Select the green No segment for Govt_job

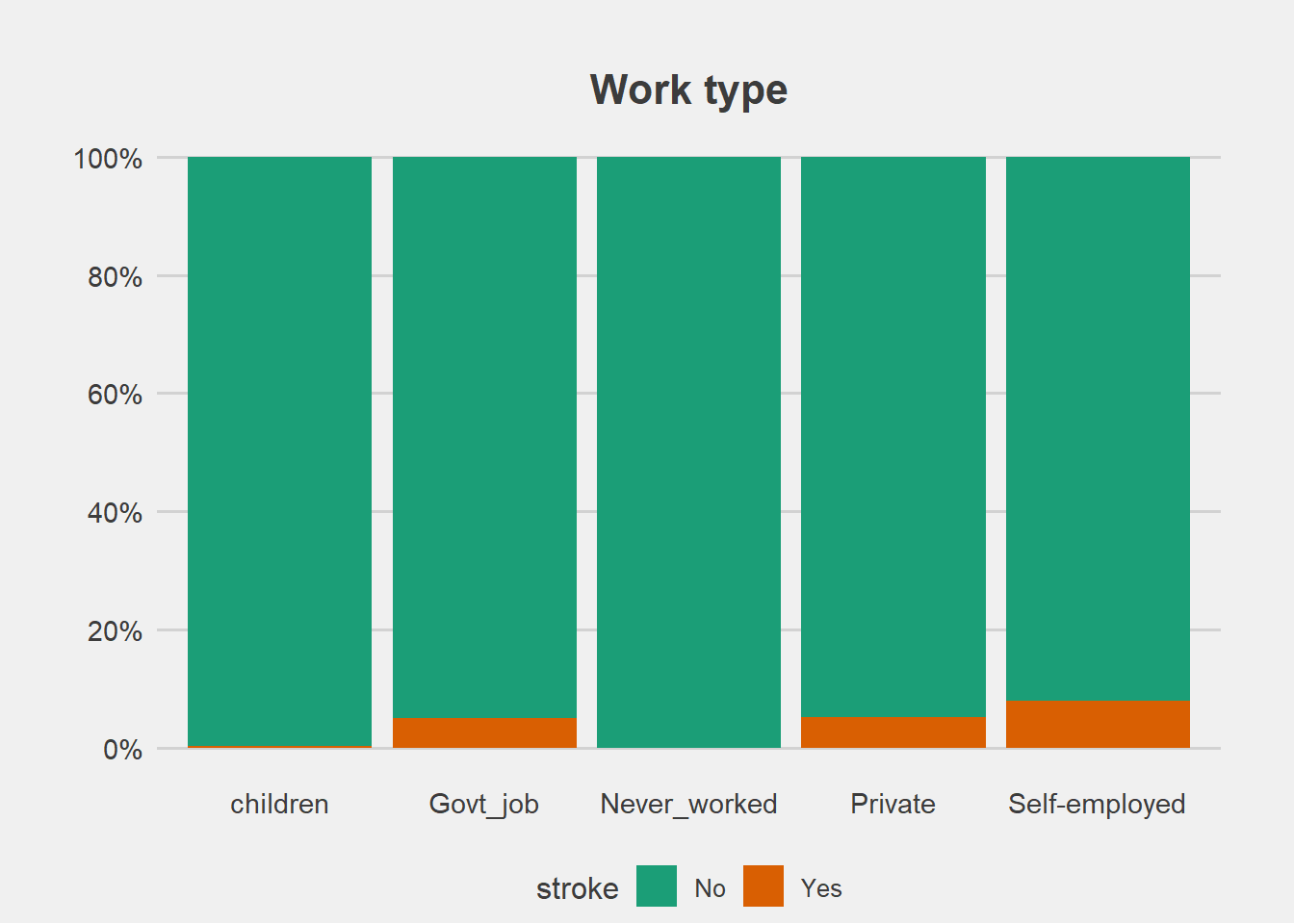pyautogui.click(x=484, y=436)
